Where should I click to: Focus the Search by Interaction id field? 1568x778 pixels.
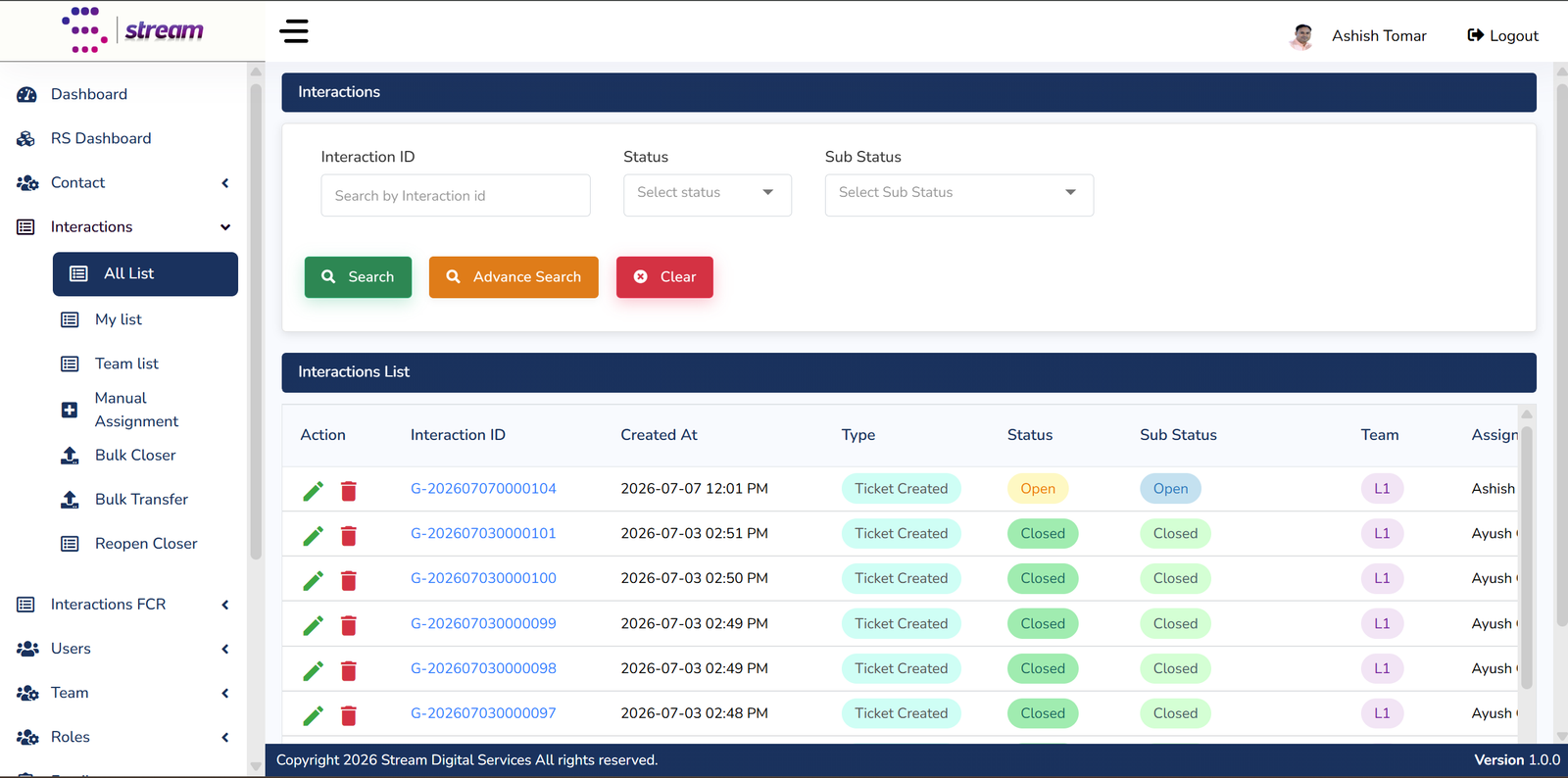(x=456, y=195)
